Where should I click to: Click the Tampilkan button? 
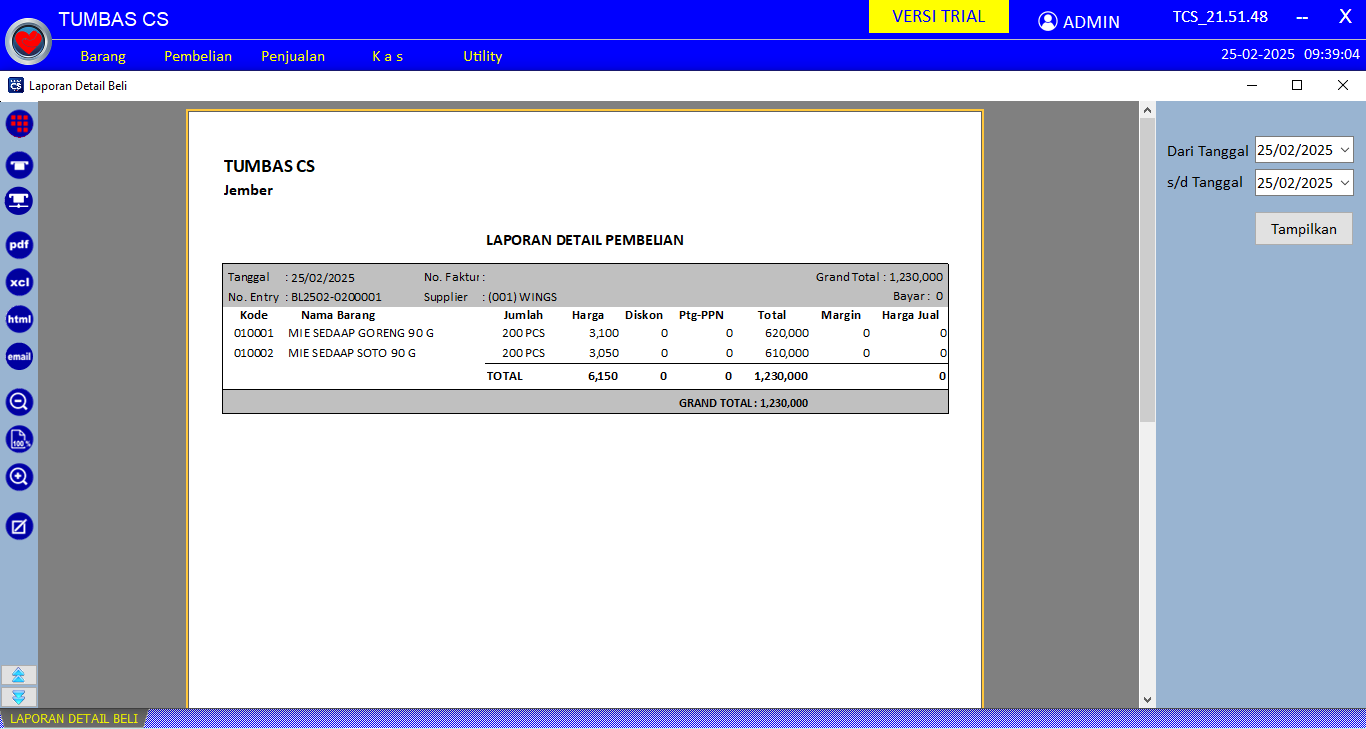pos(1304,229)
